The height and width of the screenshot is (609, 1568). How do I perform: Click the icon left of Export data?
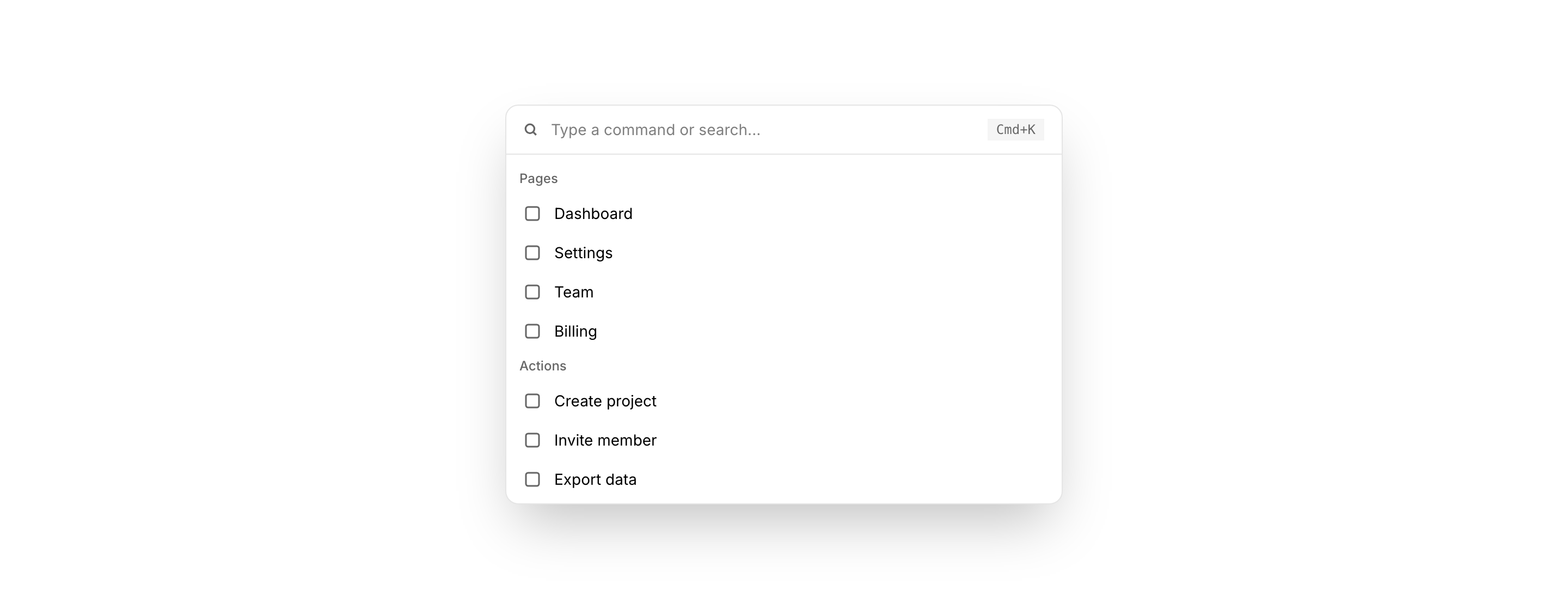(x=532, y=480)
